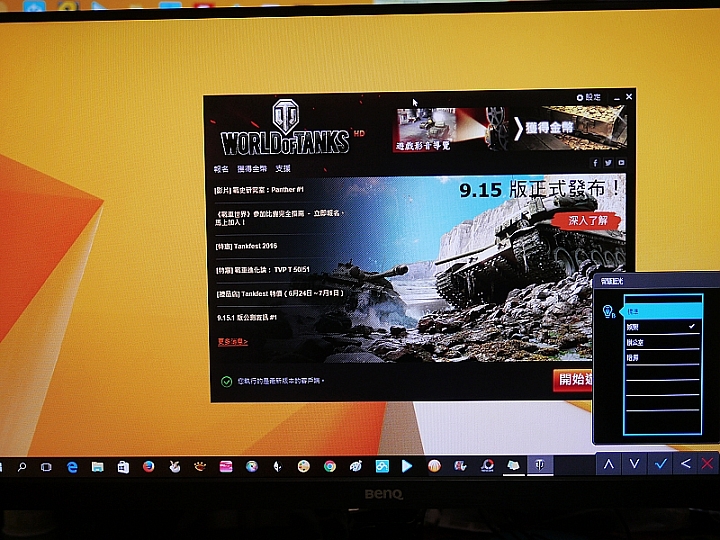Click the orange globe taskbar icon

(x=434, y=466)
